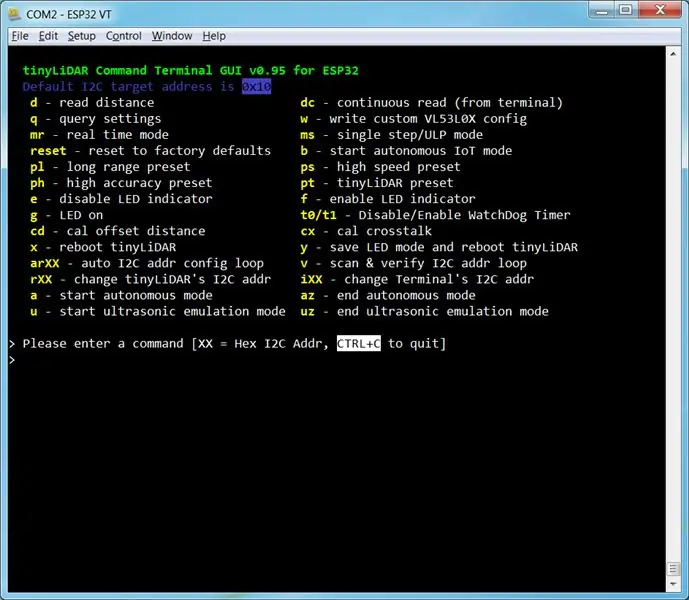Click the Tera Term title bar icon
Viewport: 689px width, 600px height.
click(15, 14)
